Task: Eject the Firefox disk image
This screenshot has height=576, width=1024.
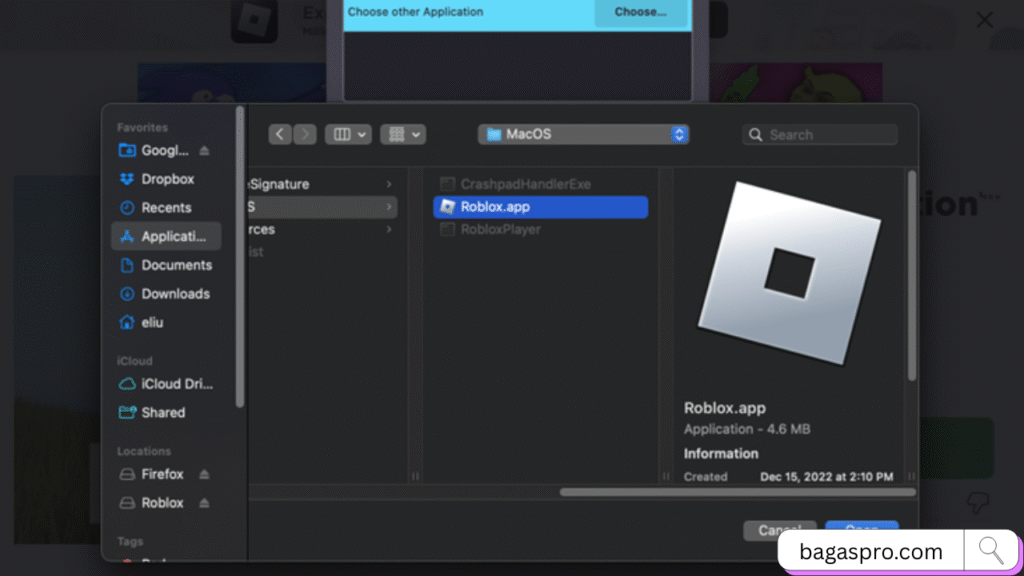Action: click(203, 474)
